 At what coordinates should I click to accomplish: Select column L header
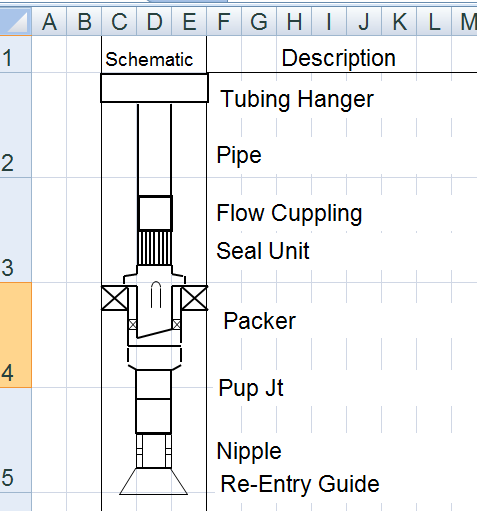coord(434,22)
